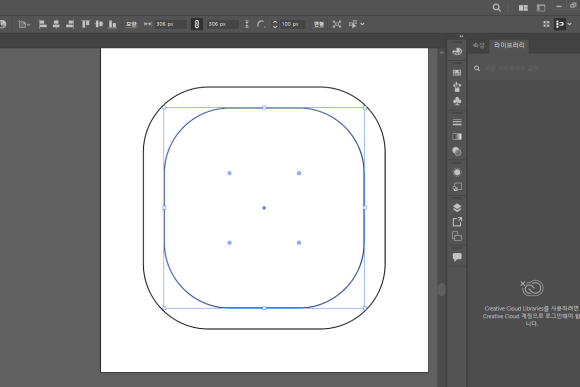The image size is (580, 387).
Task: Open the Layers panel icon
Action: [457, 208]
